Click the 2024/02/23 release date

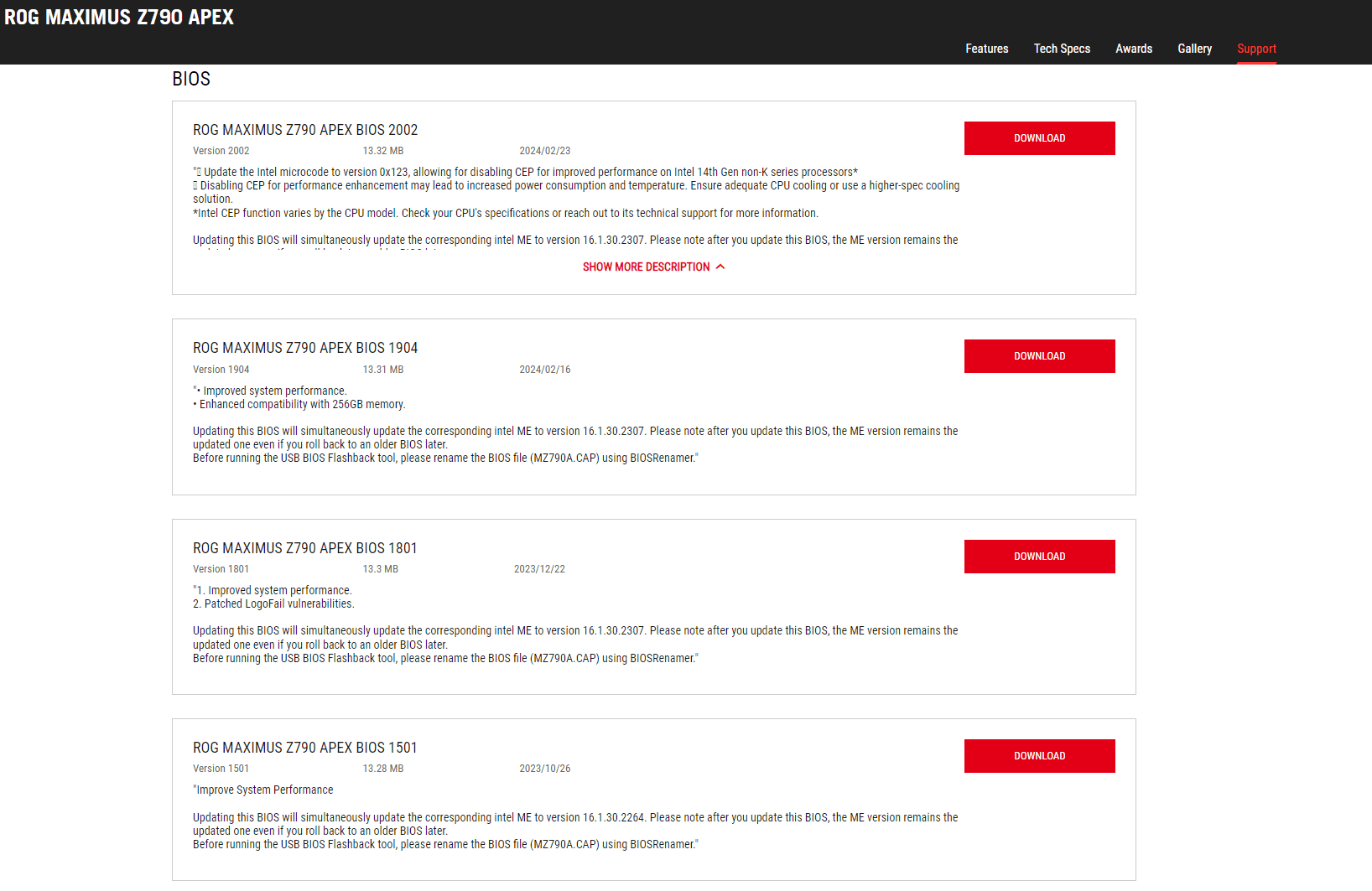click(x=545, y=151)
